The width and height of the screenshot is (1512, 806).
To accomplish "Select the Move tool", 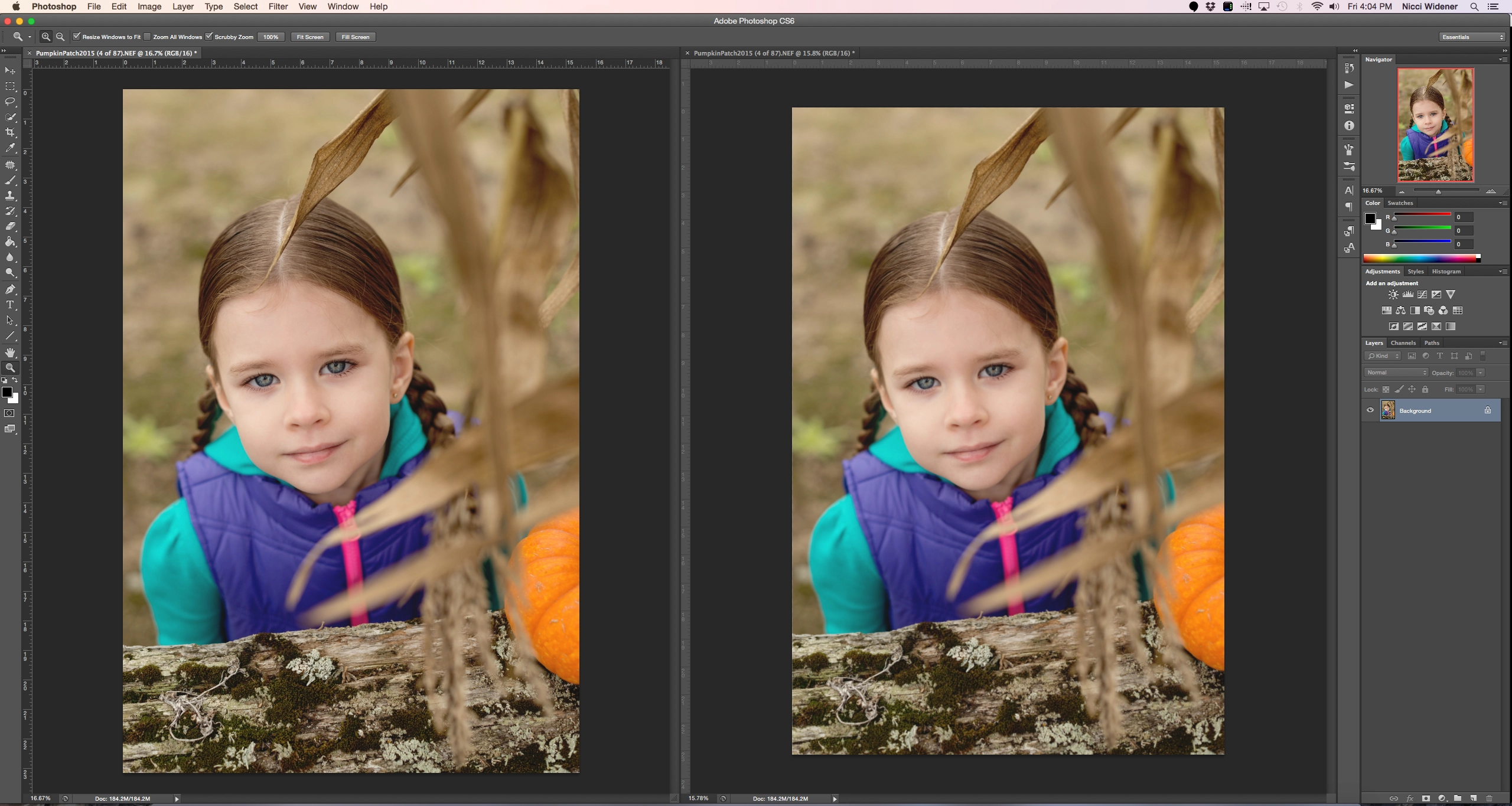I will pyautogui.click(x=10, y=71).
